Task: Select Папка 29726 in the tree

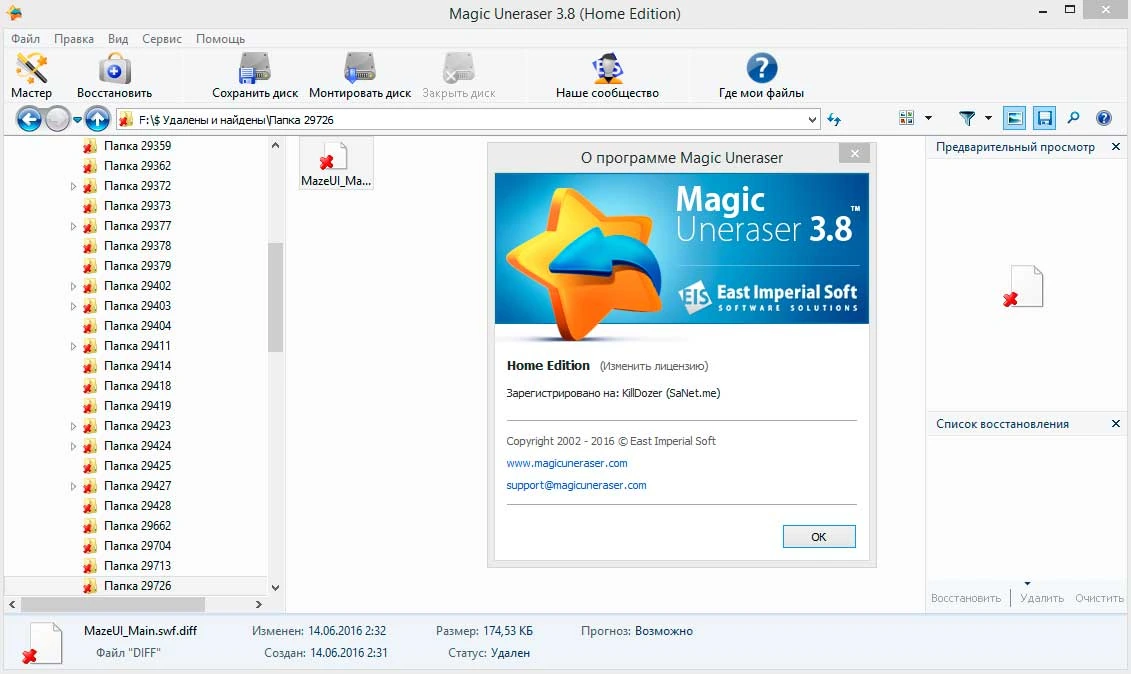Action: pyautogui.click(x=137, y=586)
